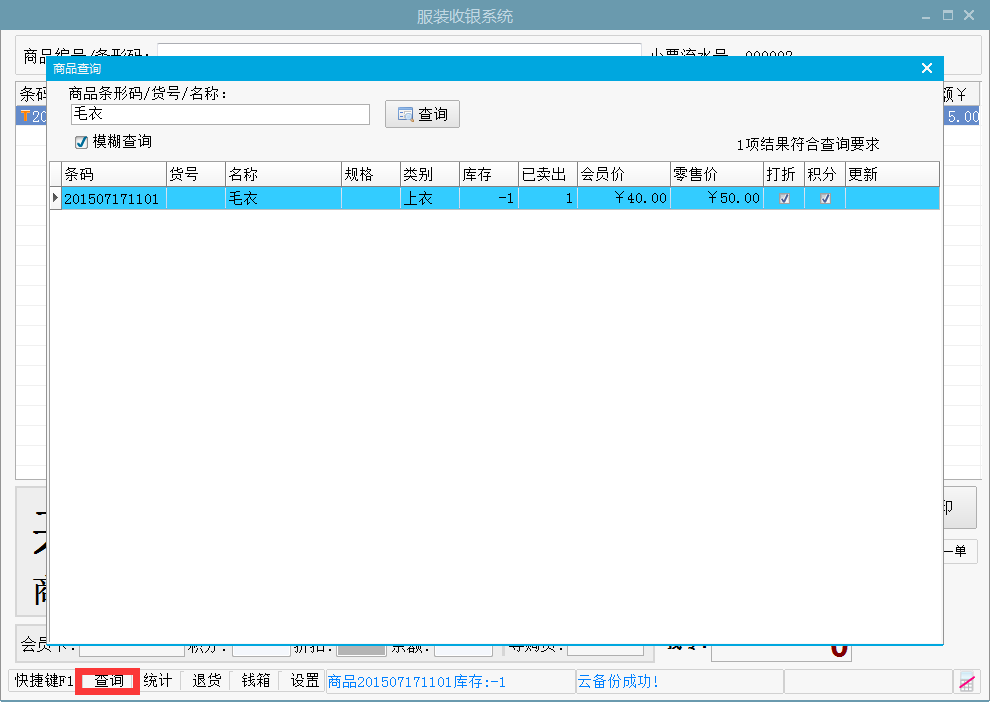Toggle the 积分 checkbox for 毛衣
The width and height of the screenshot is (990, 702).
pyautogui.click(x=825, y=199)
